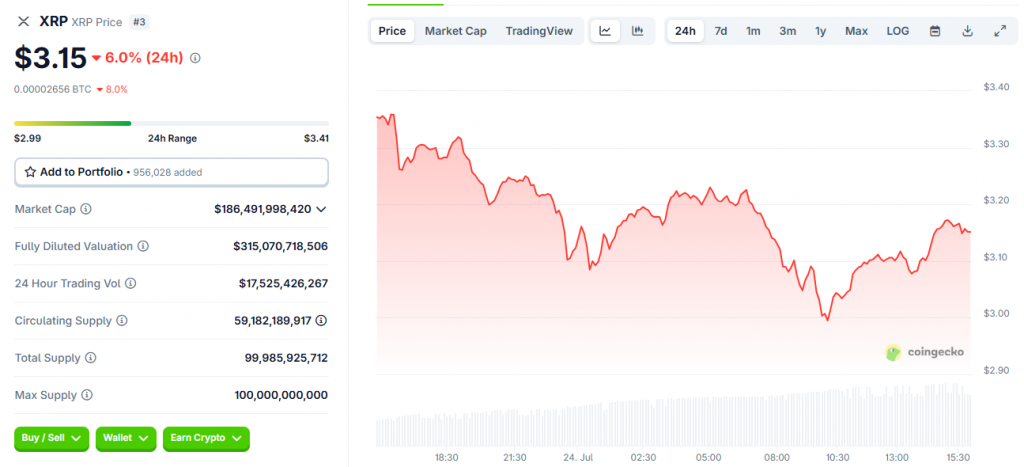Open the Earn Crypto dropdown button
The width and height of the screenshot is (1024, 467).
206,438
